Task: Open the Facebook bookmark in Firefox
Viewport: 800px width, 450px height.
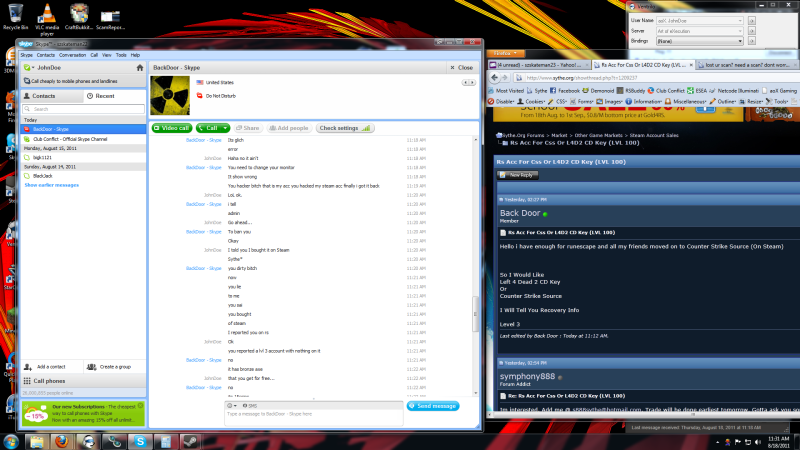Action: [565, 90]
